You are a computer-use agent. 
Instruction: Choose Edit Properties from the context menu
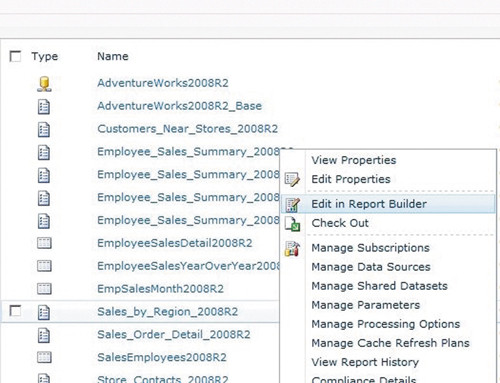pyautogui.click(x=351, y=179)
